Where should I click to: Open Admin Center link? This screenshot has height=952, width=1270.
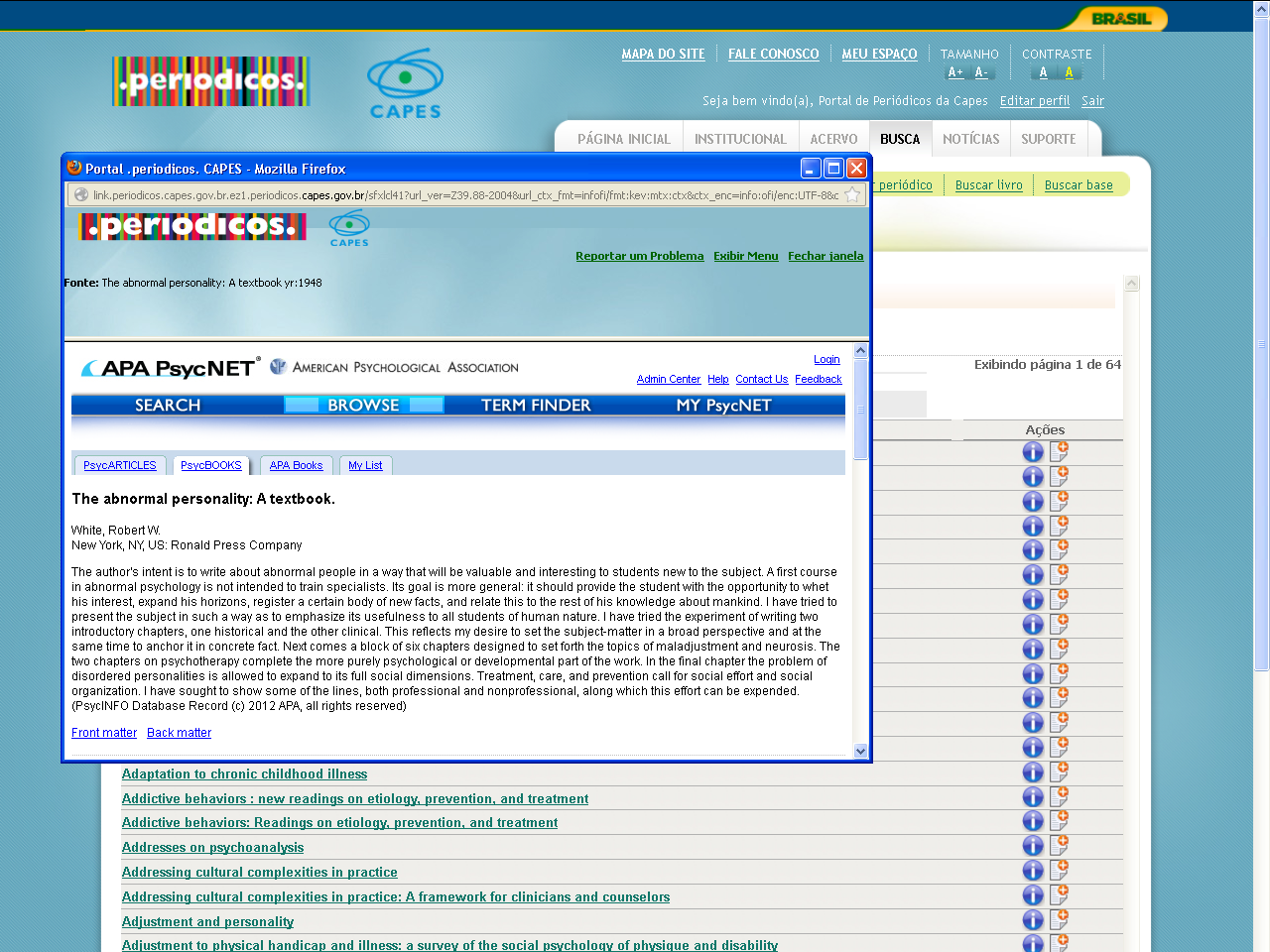click(669, 380)
